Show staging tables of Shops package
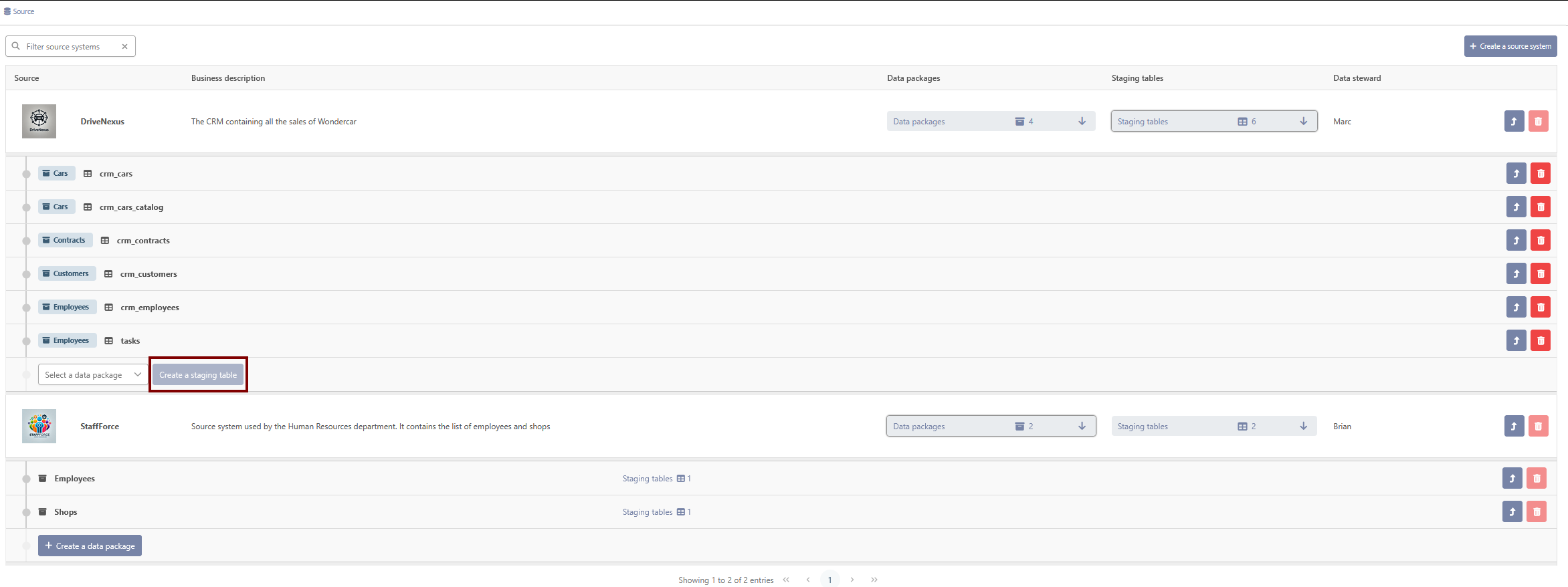The image size is (1568, 587). click(x=656, y=511)
